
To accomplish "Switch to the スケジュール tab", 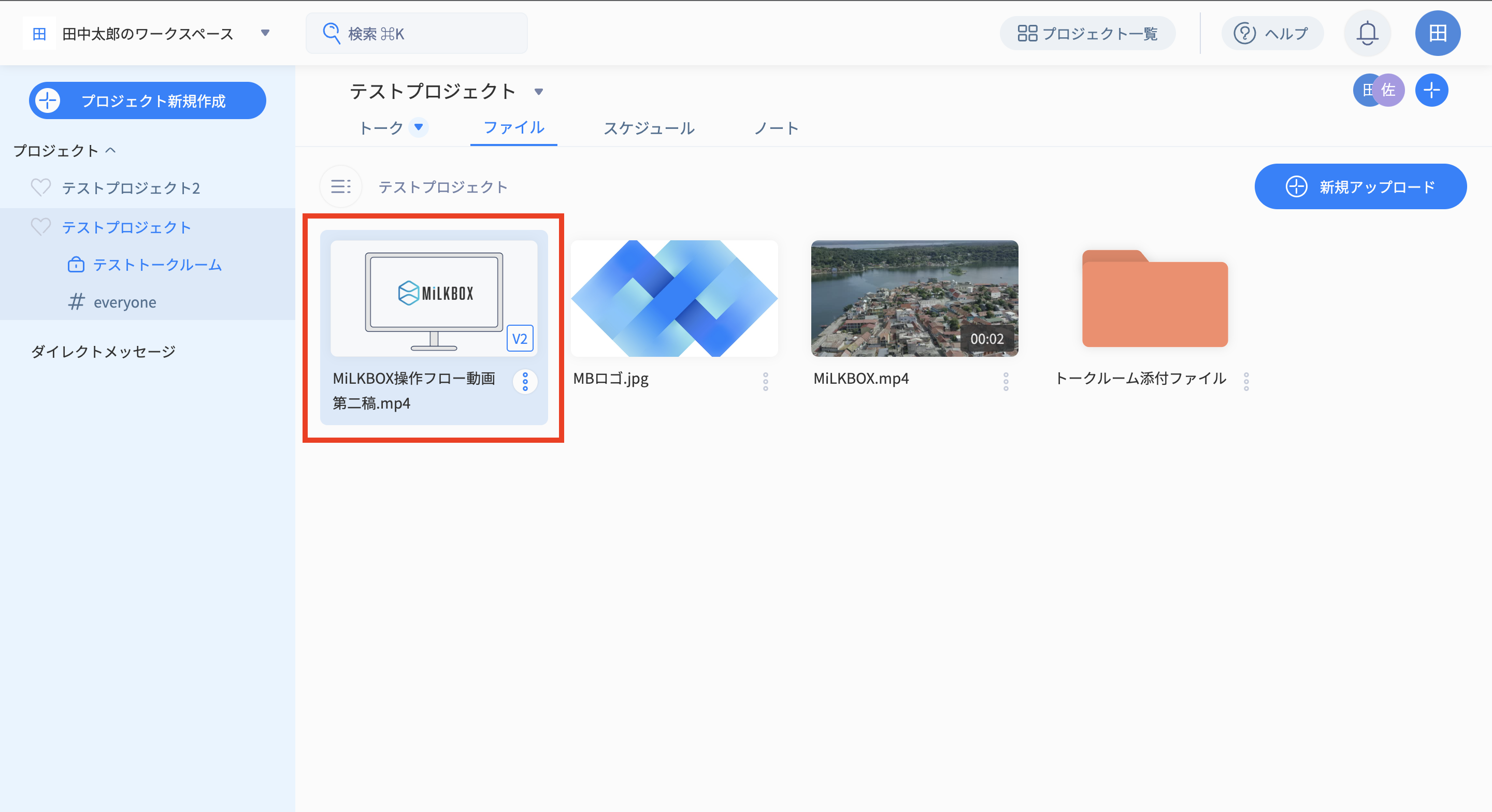I will 649,128.
